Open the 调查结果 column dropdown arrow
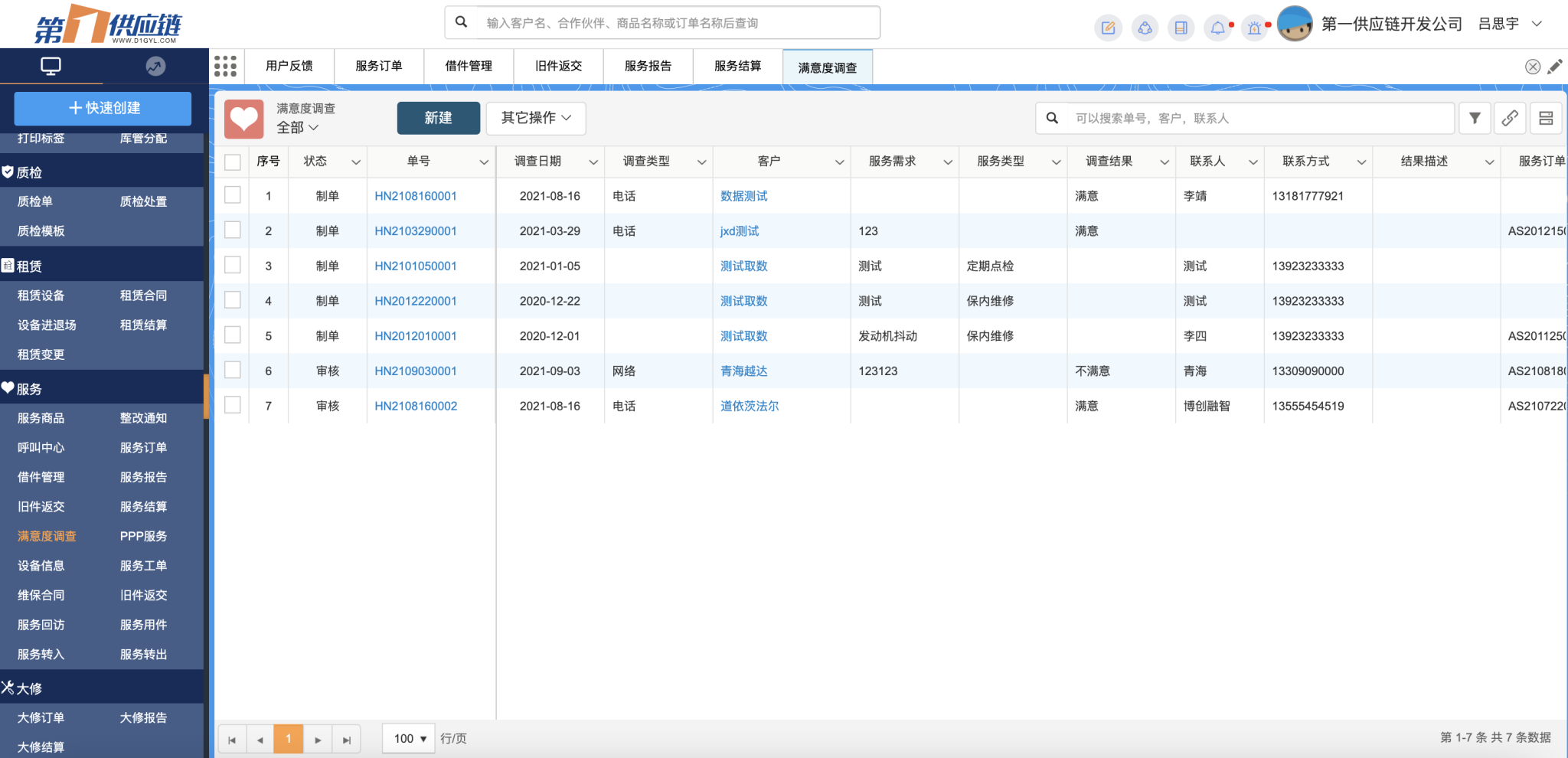Screen dimensions: 1568x758 1165,162
